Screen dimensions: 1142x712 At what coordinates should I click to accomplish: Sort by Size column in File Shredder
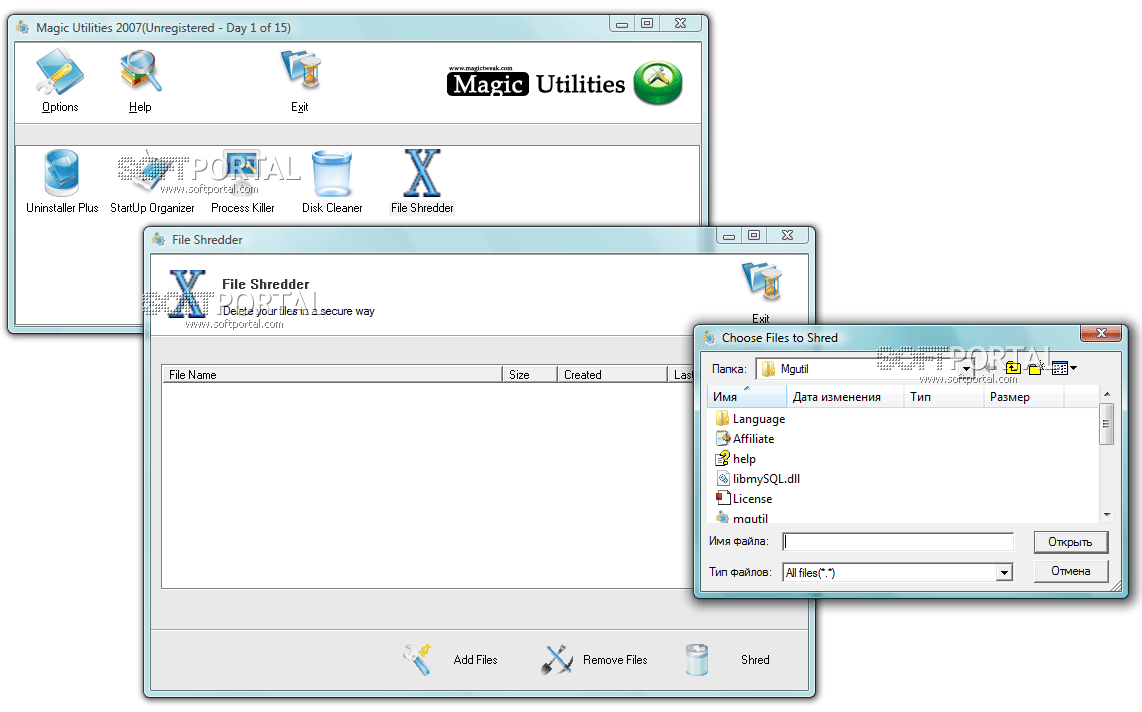529,374
